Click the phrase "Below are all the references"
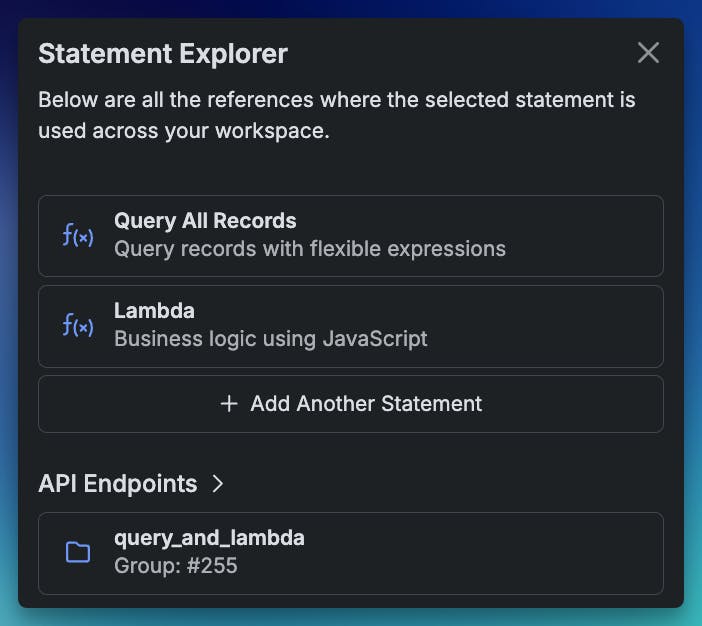This screenshot has width=702, height=626. (x=168, y=101)
